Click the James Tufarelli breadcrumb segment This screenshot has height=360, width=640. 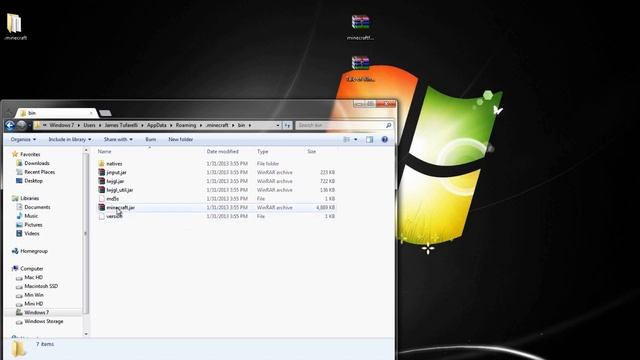(x=121, y=125)
